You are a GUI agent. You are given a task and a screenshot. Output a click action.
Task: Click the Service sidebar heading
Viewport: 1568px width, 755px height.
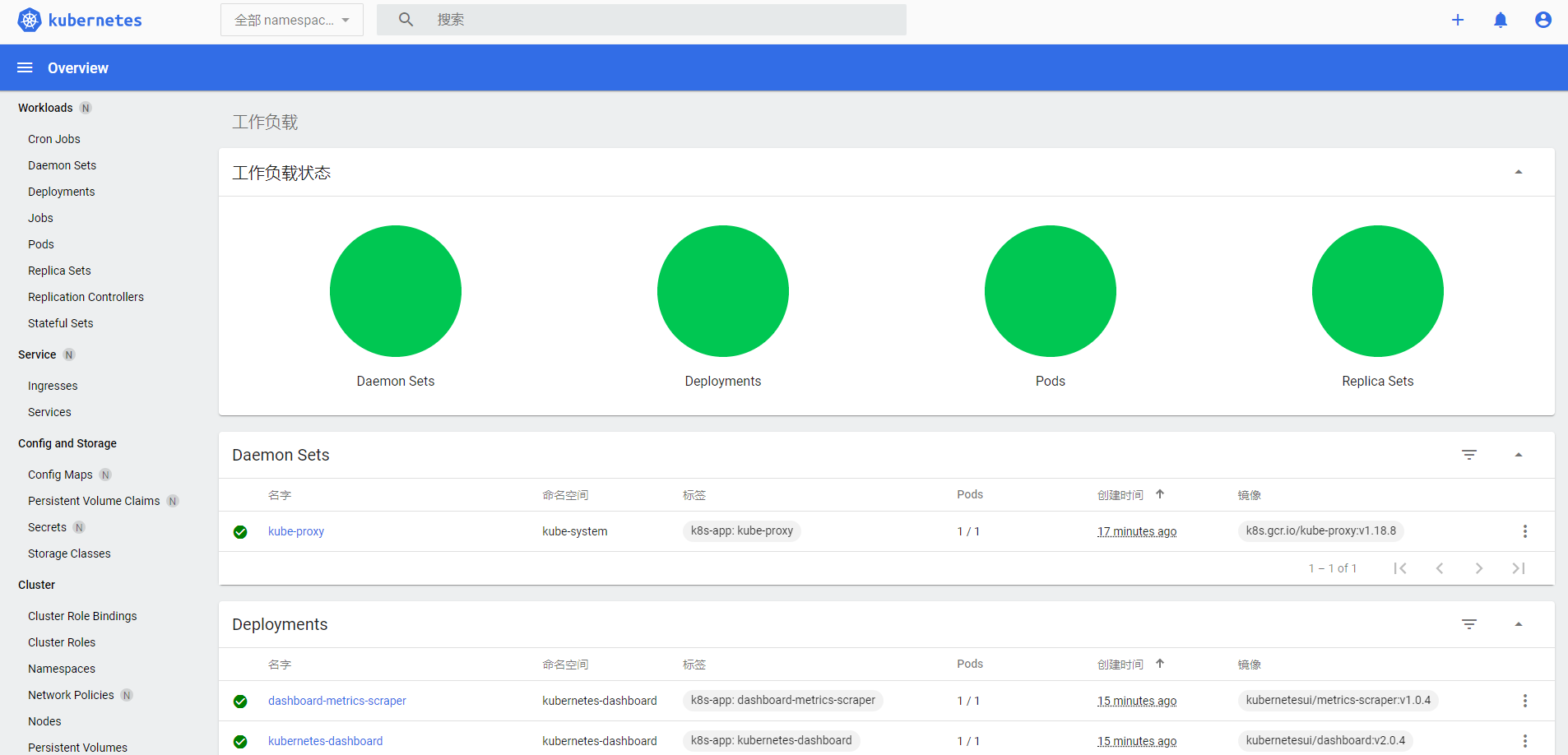point(37,354)
